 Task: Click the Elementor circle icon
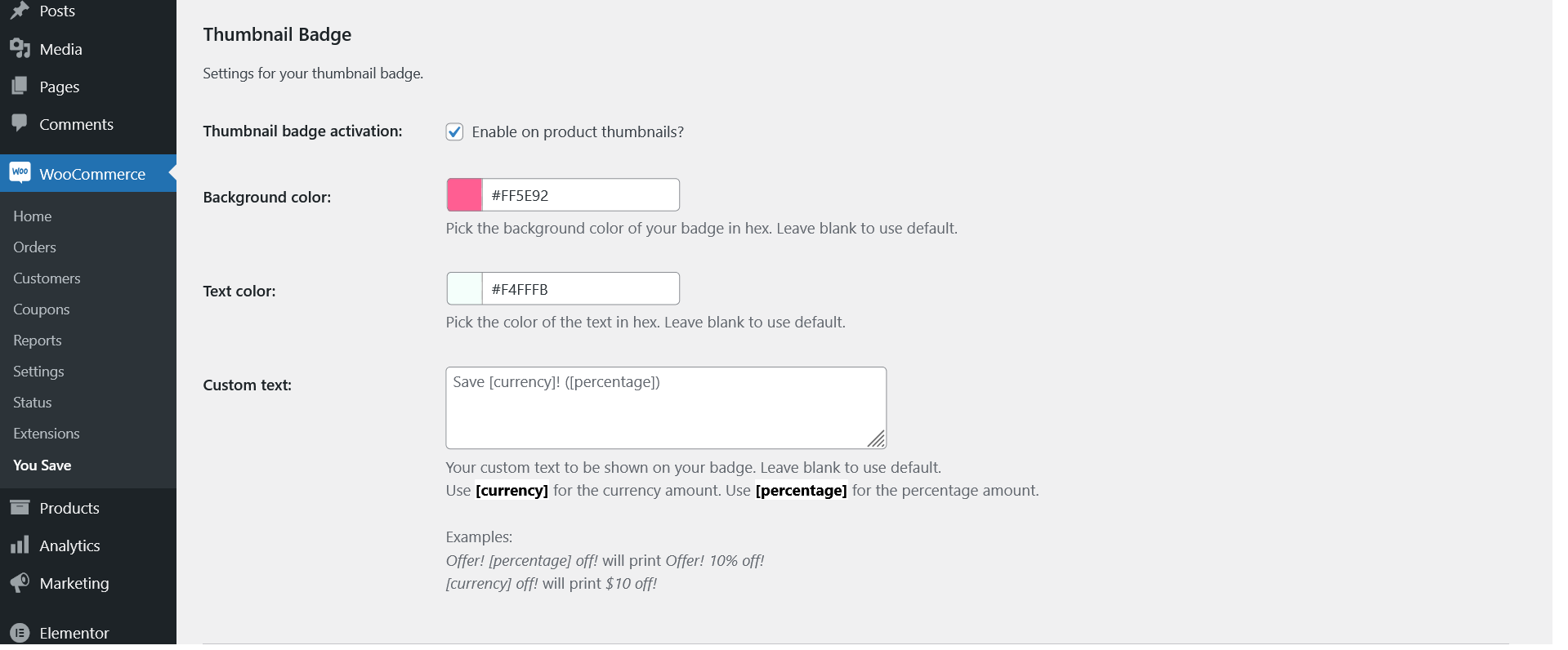coord(20,633)
